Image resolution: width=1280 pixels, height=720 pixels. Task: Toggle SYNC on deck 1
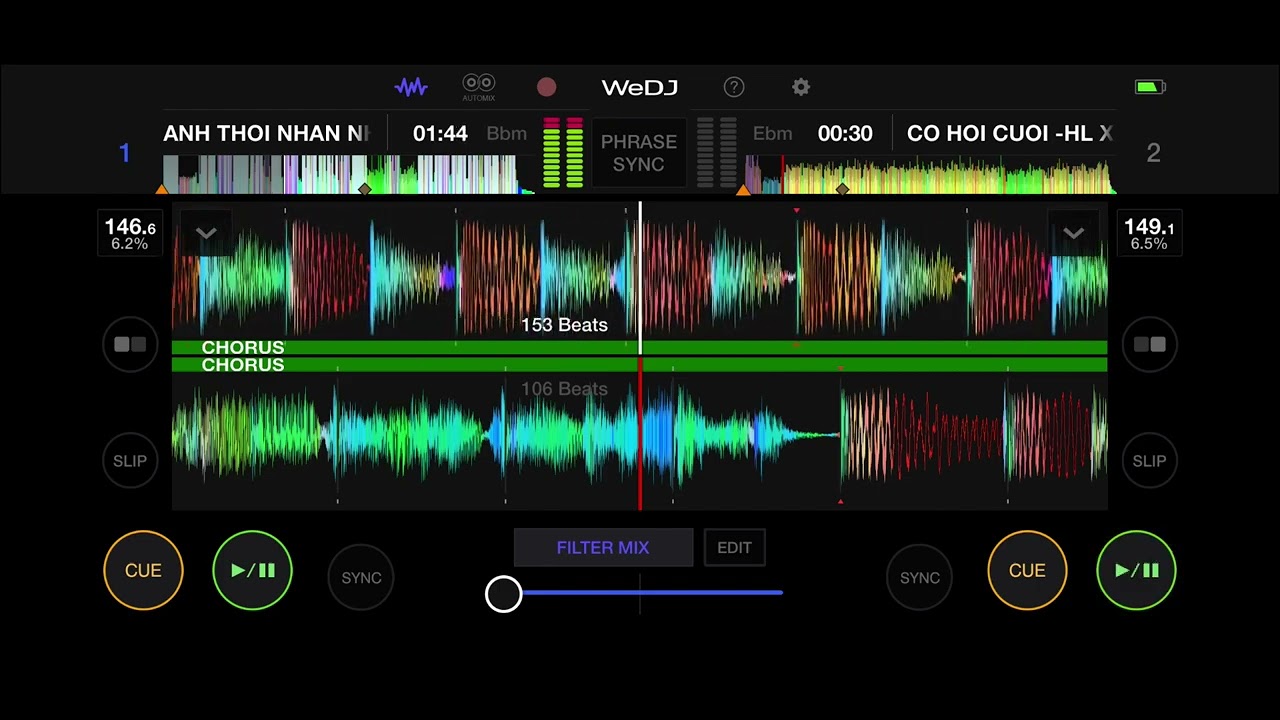361,577
